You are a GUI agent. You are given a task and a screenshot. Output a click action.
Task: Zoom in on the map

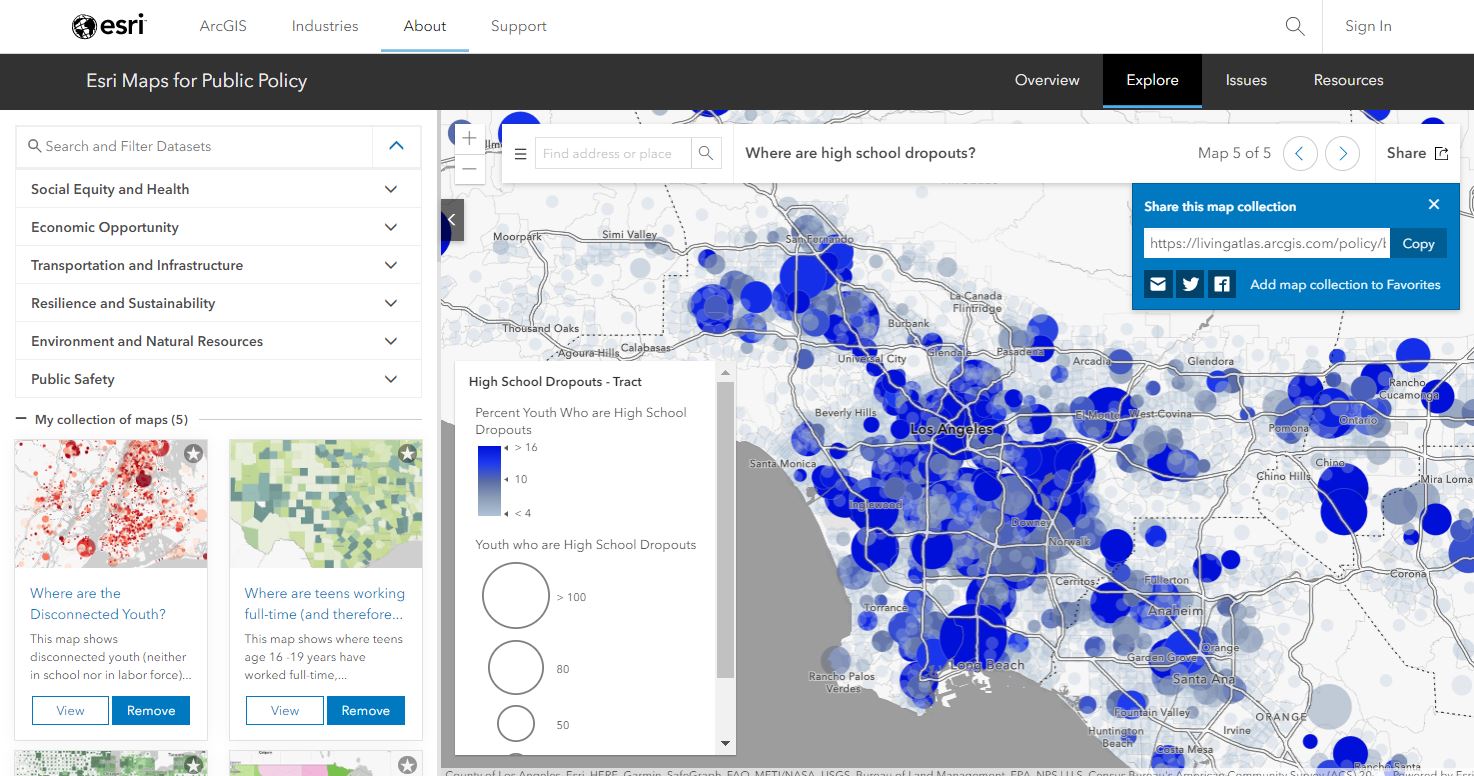click(469, 138)
